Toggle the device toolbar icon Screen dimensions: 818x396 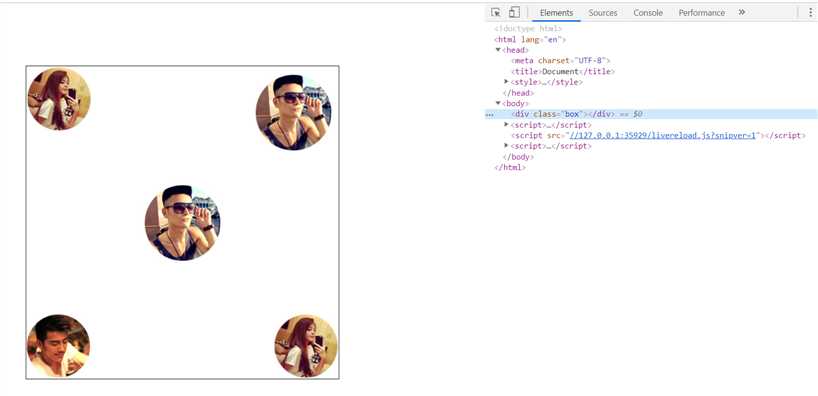tap(514, 13)
